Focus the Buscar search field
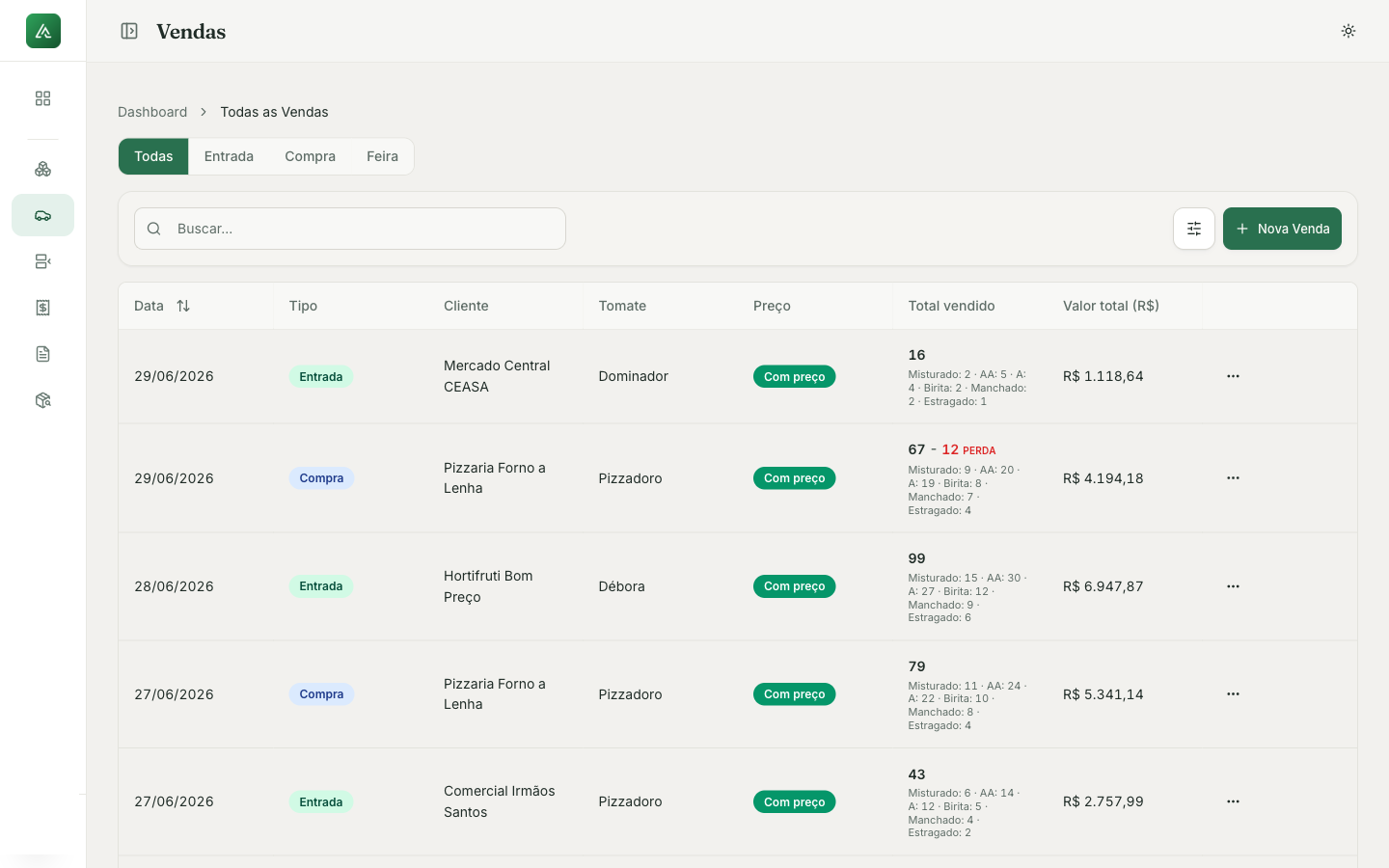The width and height of the screenshot is (1389, 868). tap(350, 229)
